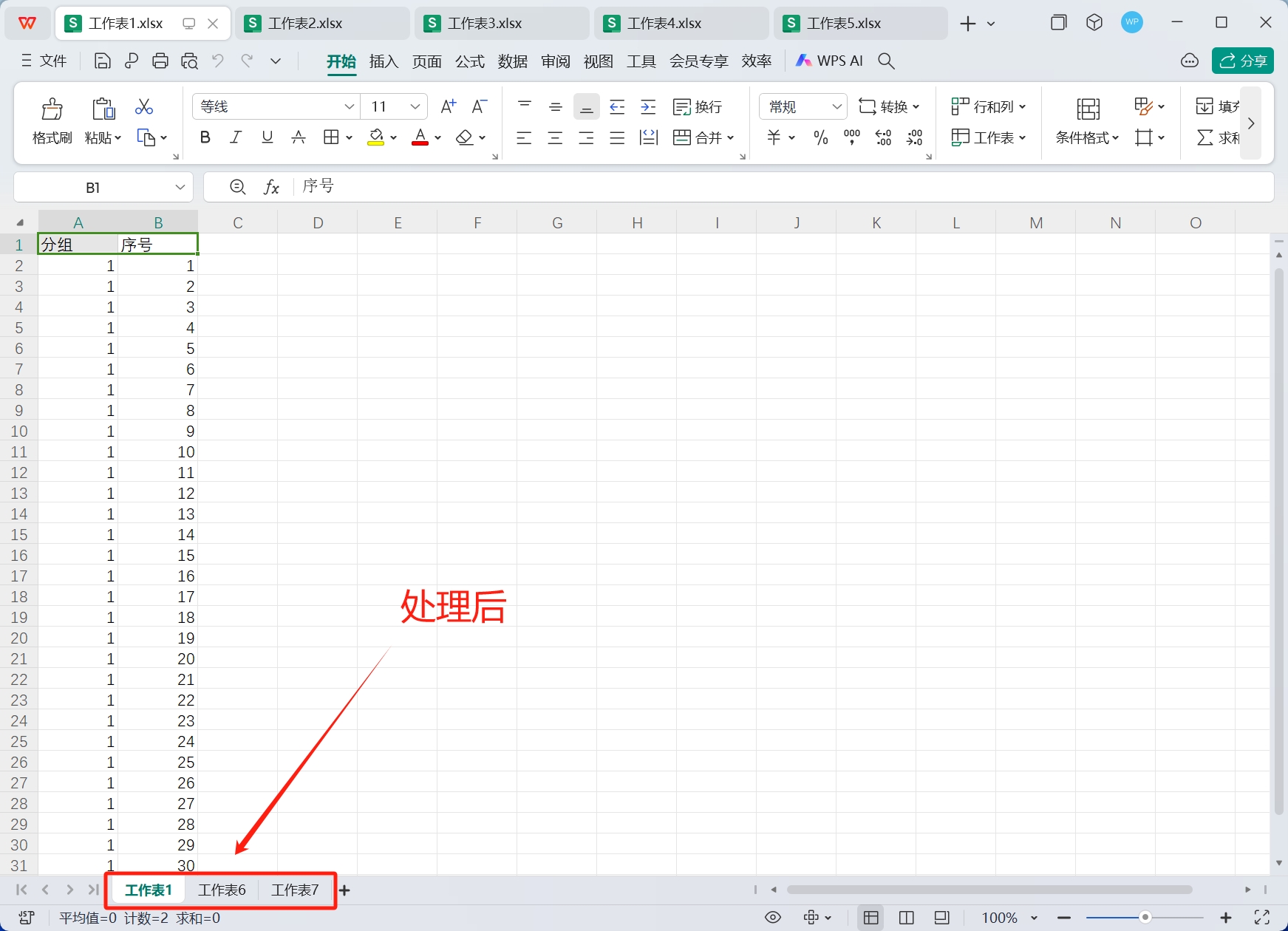This screenshot has height=931, width=1288.
Task: Click the Save icon in quick toolbar
Action: coord(103,61)
